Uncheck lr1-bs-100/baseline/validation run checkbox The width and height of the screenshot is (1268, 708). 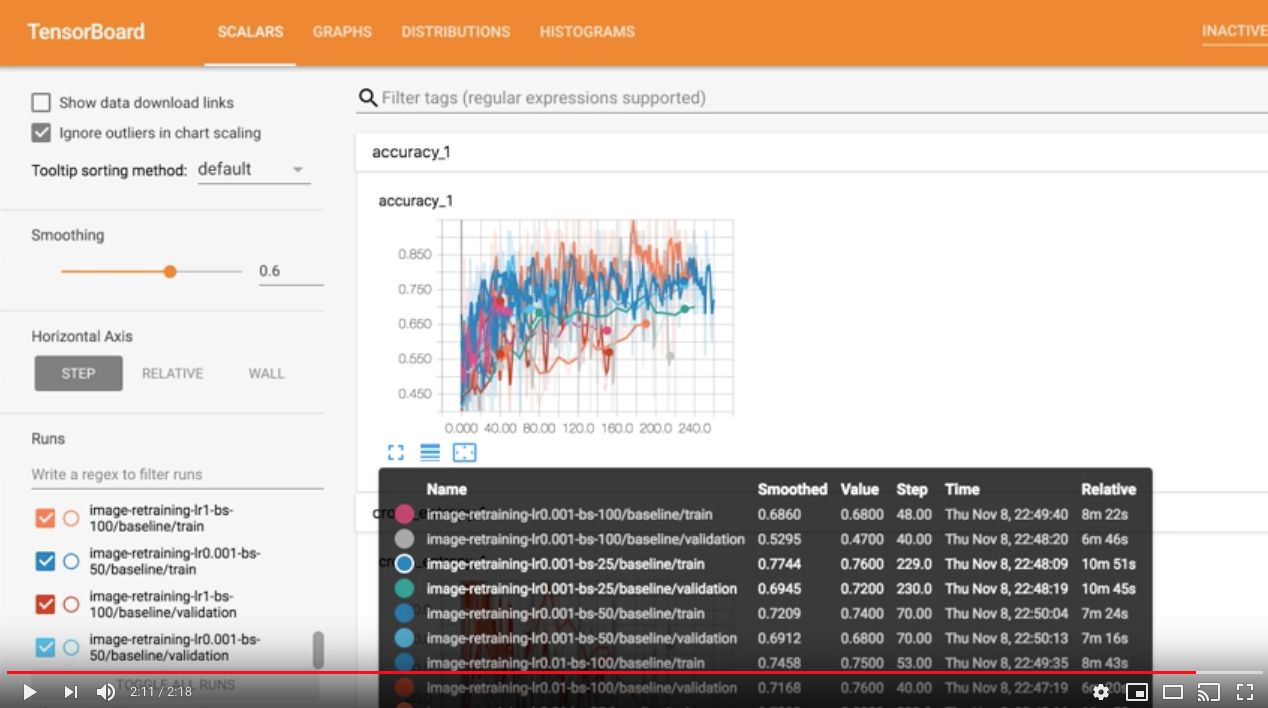tap(45, 604)
